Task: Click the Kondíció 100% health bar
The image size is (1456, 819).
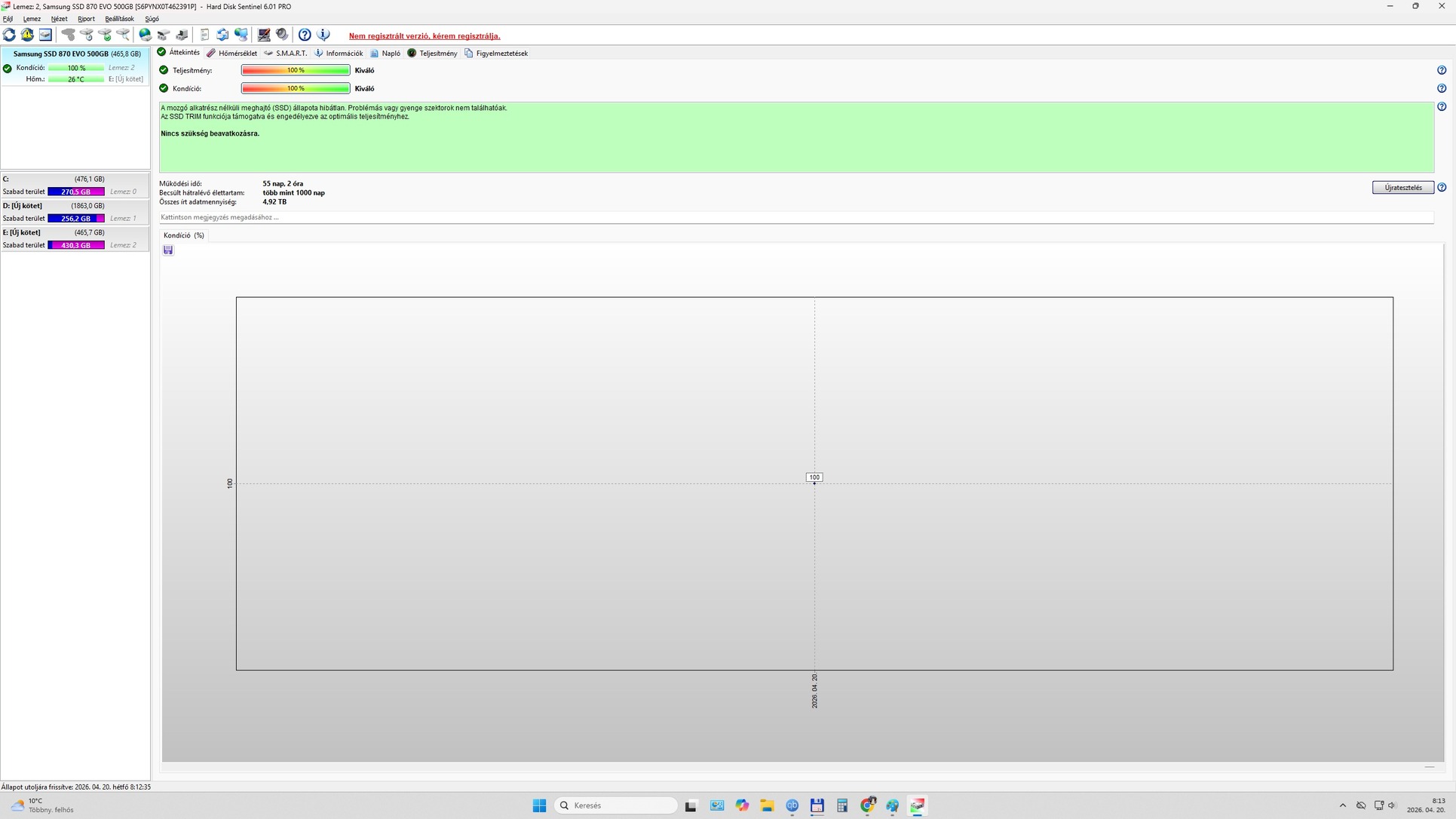Action: click(x=295, y=88)
